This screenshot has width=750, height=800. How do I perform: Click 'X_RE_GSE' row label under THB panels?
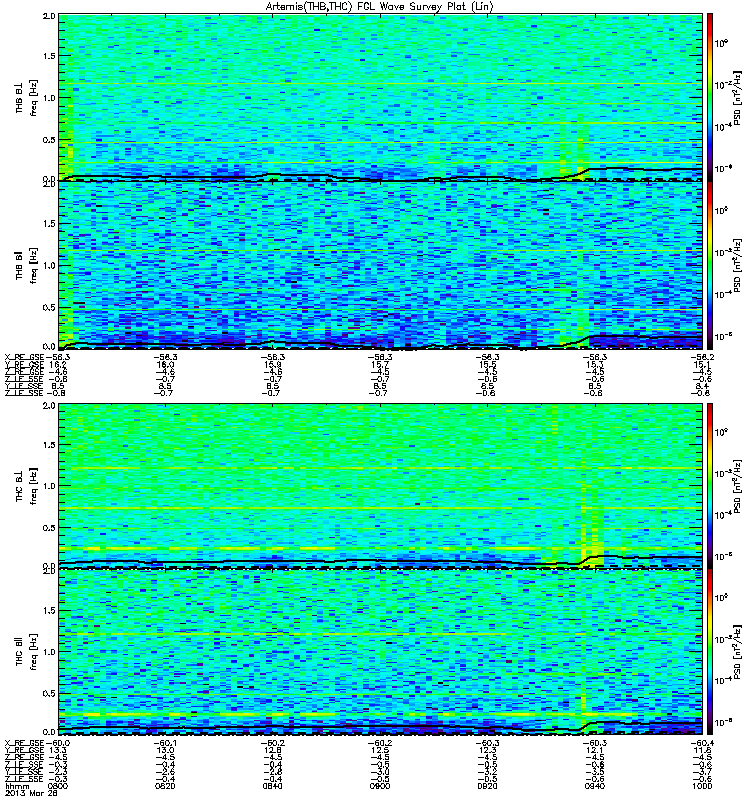[x=24, y=357]
